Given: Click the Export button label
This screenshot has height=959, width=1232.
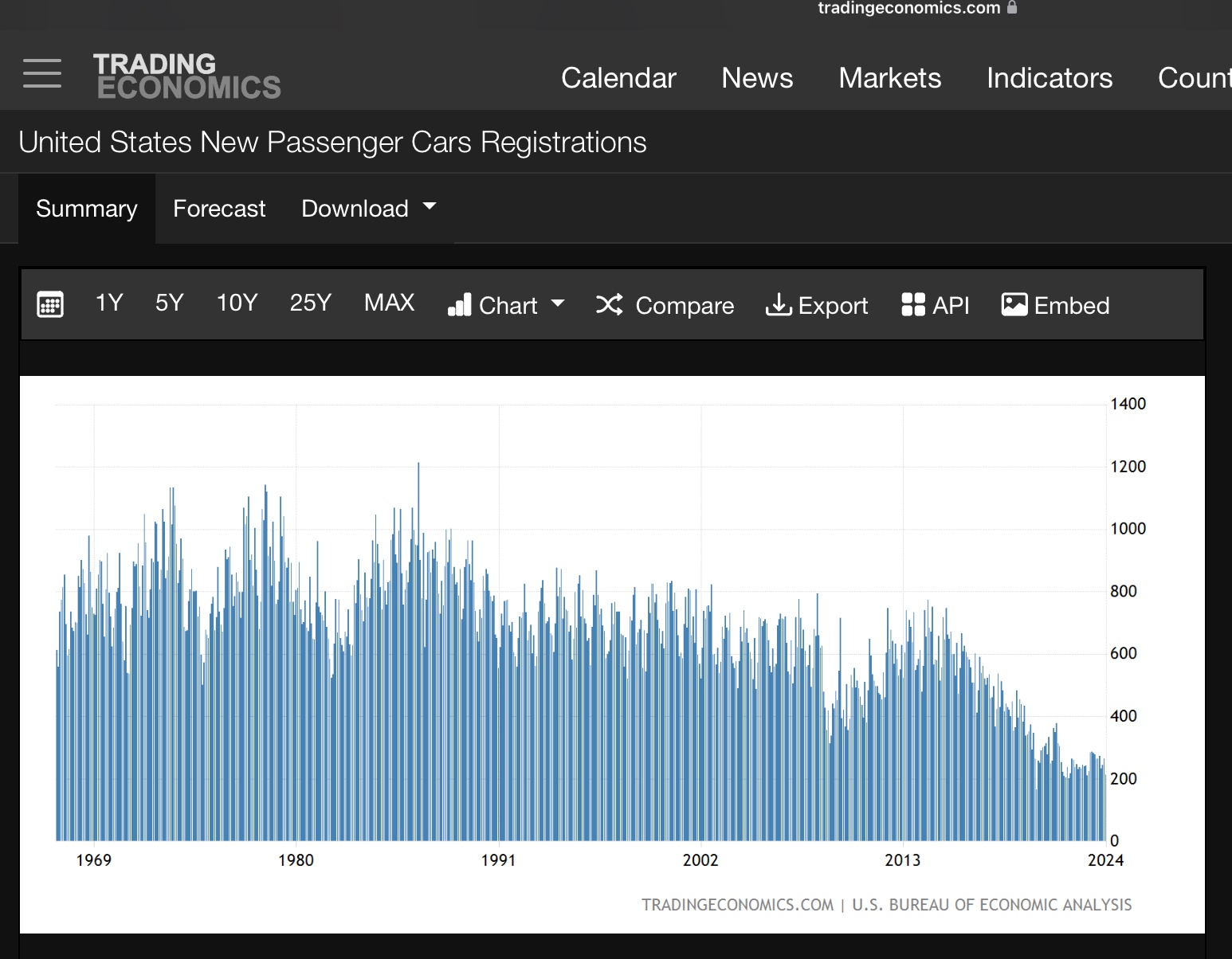Looking at the screenshot, I should click(833, 306).
